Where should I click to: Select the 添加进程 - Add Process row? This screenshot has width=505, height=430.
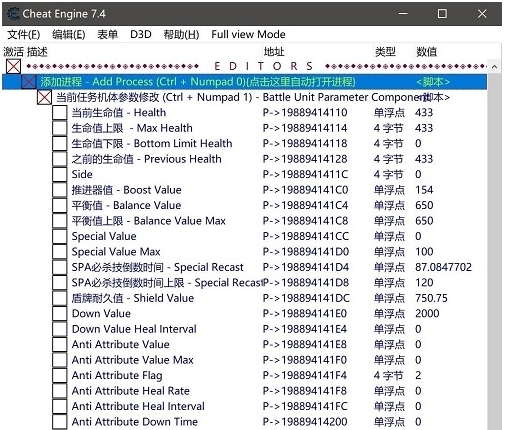click(x=244, y=82)
